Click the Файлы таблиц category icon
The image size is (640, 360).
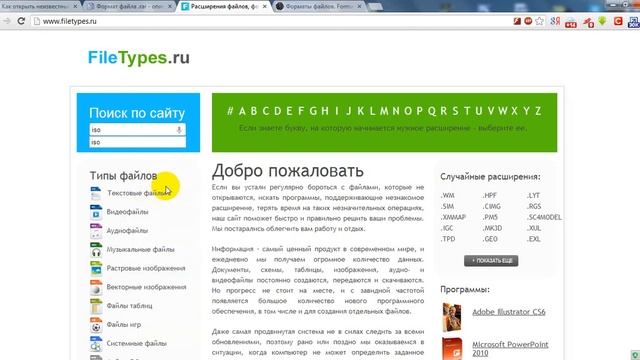96,306
